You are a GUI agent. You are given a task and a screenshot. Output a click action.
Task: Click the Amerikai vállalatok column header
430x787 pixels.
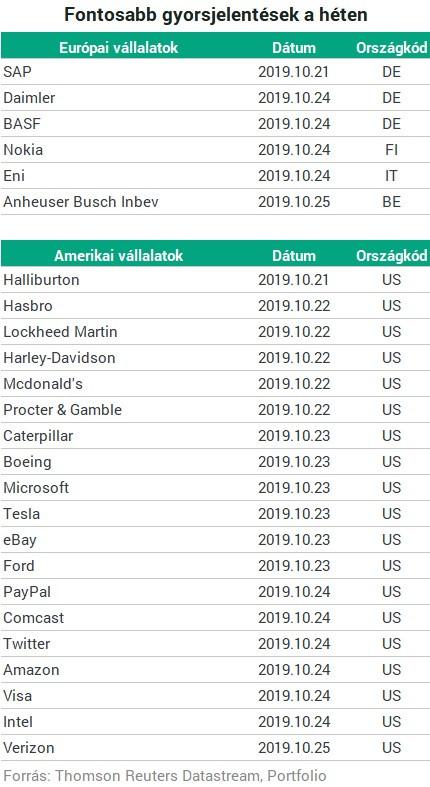pos(119,255)
